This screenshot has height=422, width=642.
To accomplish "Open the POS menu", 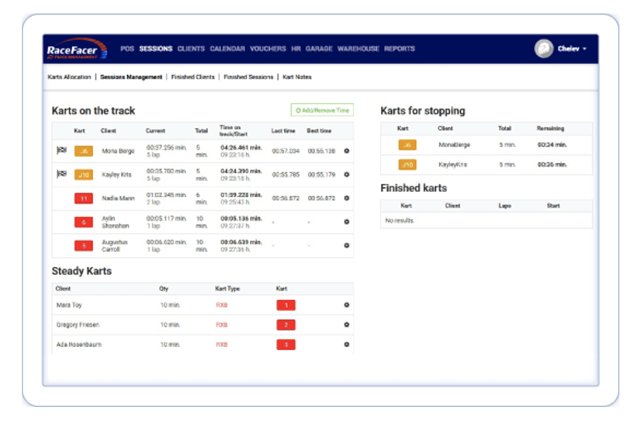I will pos(127,49).
